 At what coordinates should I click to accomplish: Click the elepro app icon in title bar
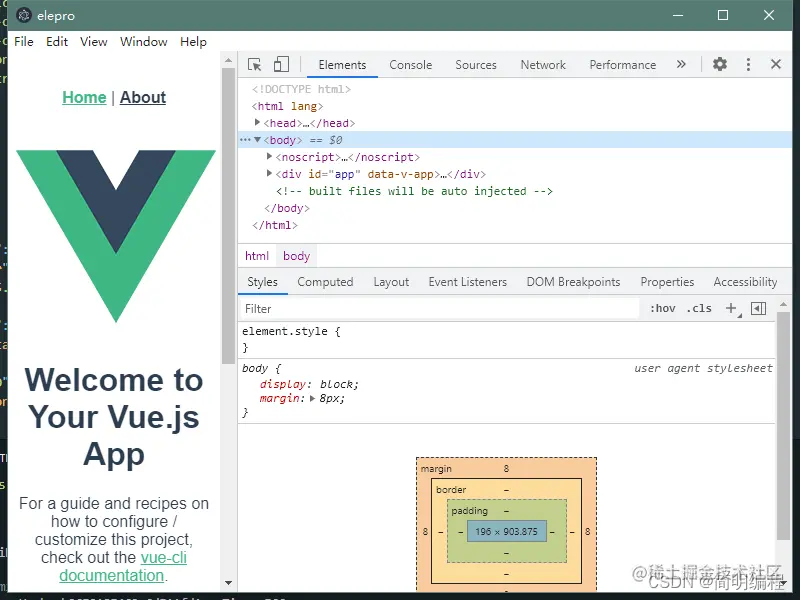click(x=24, y=15)
